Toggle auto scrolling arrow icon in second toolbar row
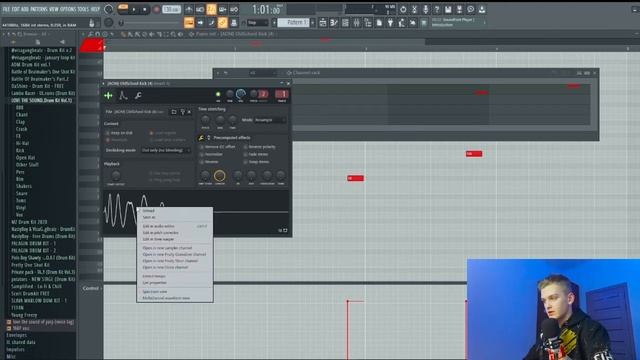 [200, 23]
